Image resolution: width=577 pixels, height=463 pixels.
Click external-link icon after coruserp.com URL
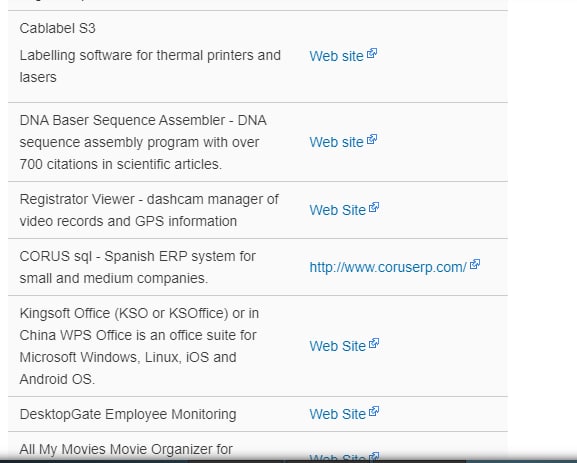(475, 264)
